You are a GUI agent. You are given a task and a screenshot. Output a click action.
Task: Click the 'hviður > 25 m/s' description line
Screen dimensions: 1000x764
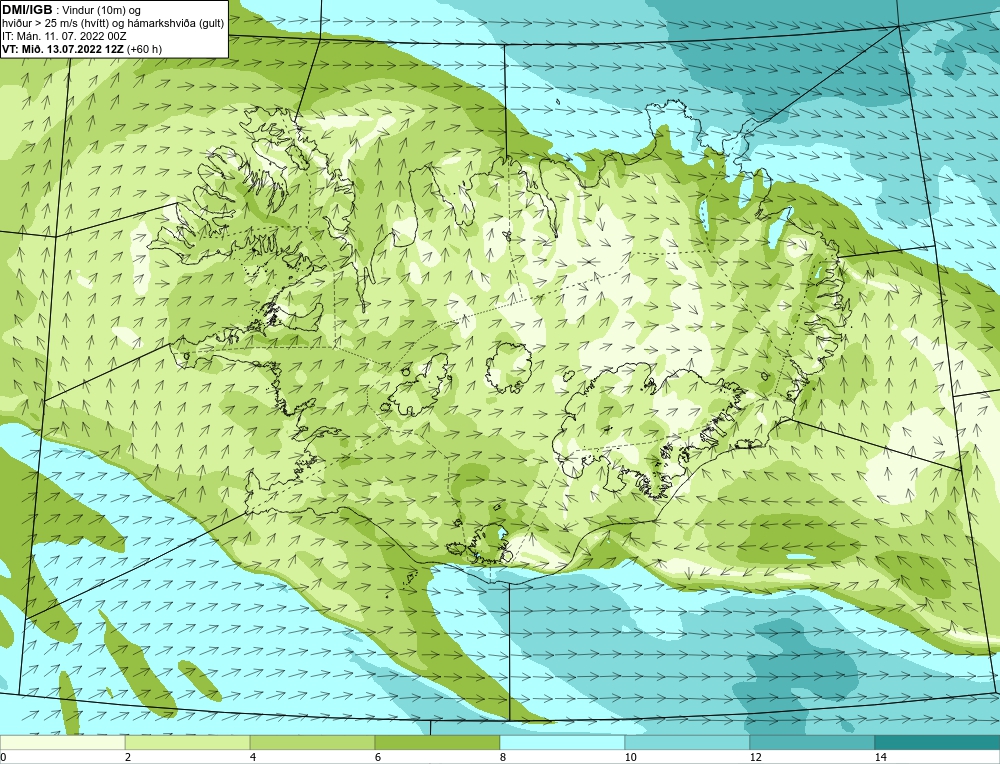click(x=113, y=23)
